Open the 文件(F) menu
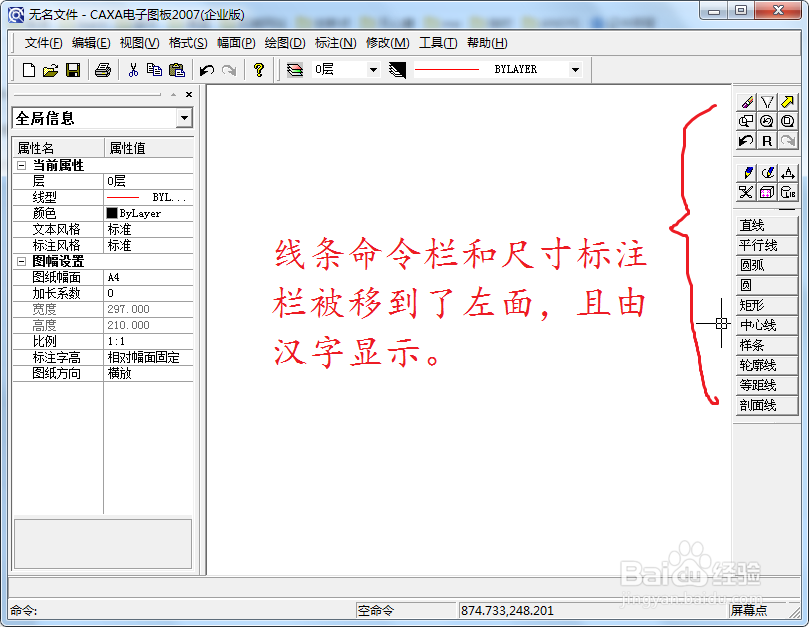Image resolution: width=809 pixels, height=627 pixels. [x=43, y=43]
